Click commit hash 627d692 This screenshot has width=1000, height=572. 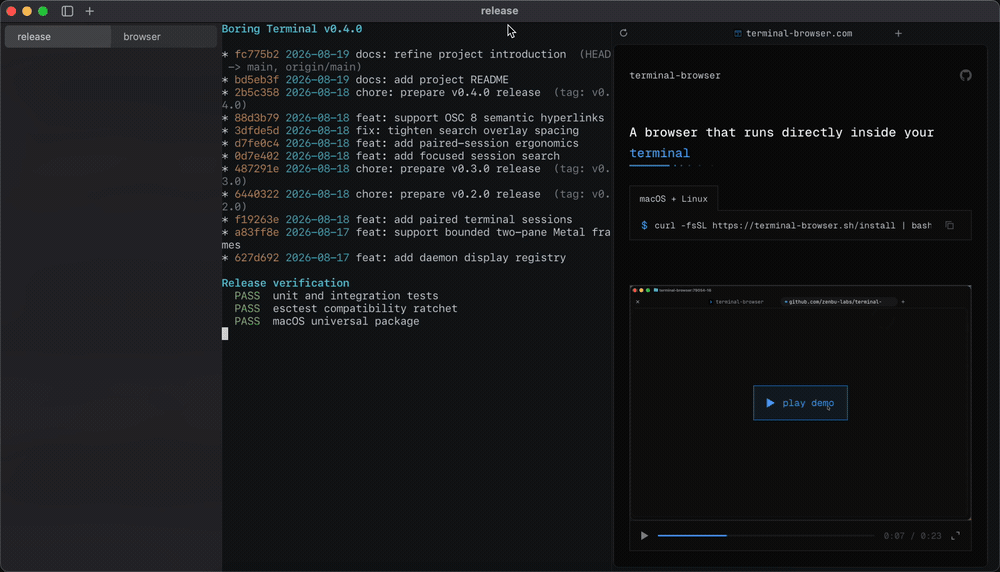click(256, 258)
